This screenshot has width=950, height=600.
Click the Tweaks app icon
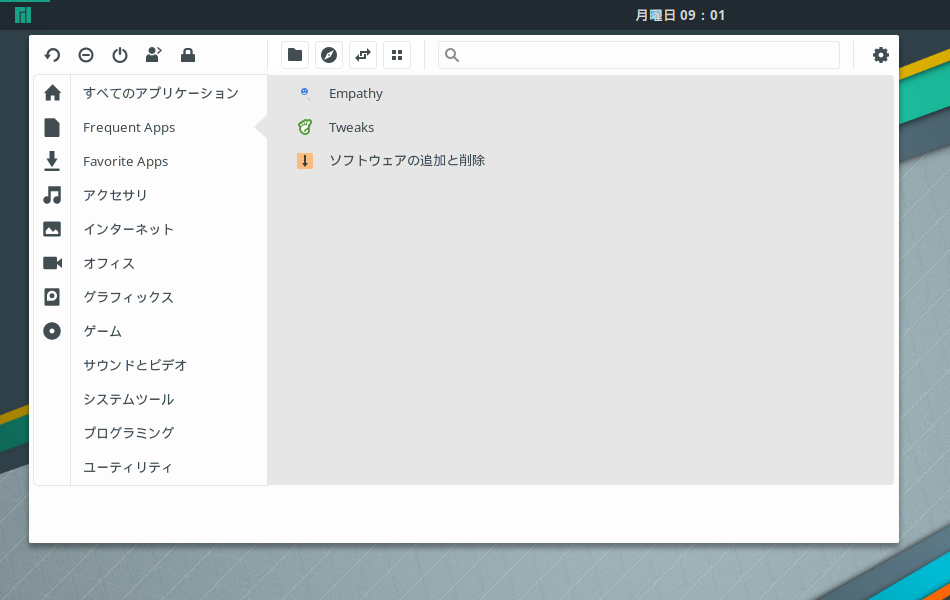tap(305, 127)
